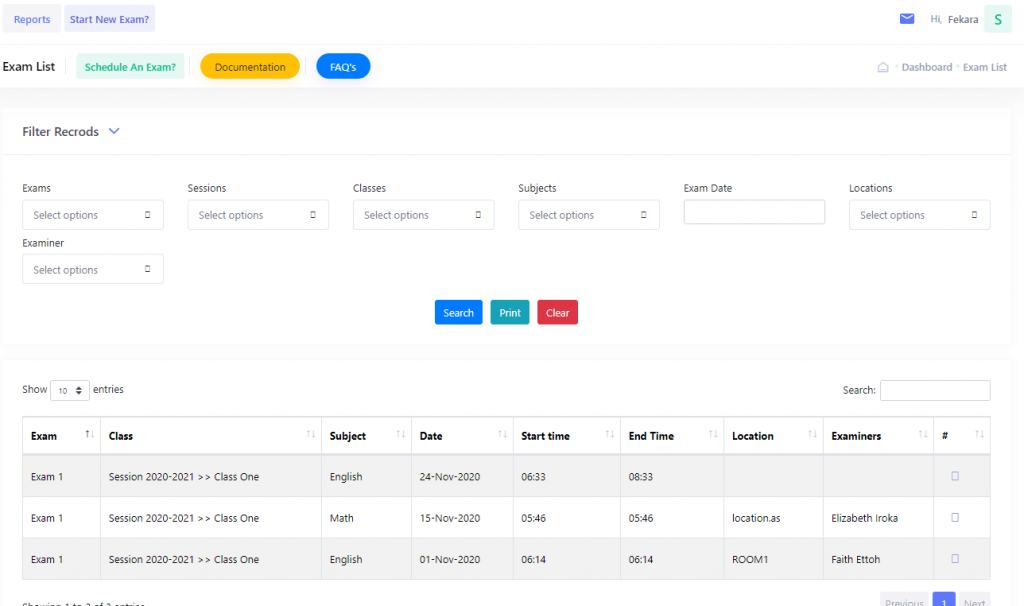Sort by End Time column icon
Viewport: 1024px width, 606px height.
tap(713, 435)
